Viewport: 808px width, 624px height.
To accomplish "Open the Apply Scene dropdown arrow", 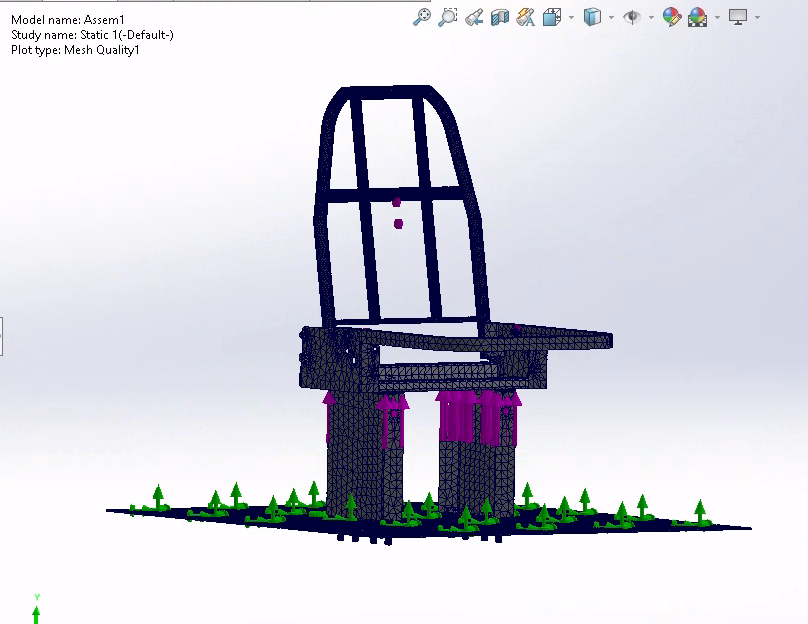I will 716,17.
